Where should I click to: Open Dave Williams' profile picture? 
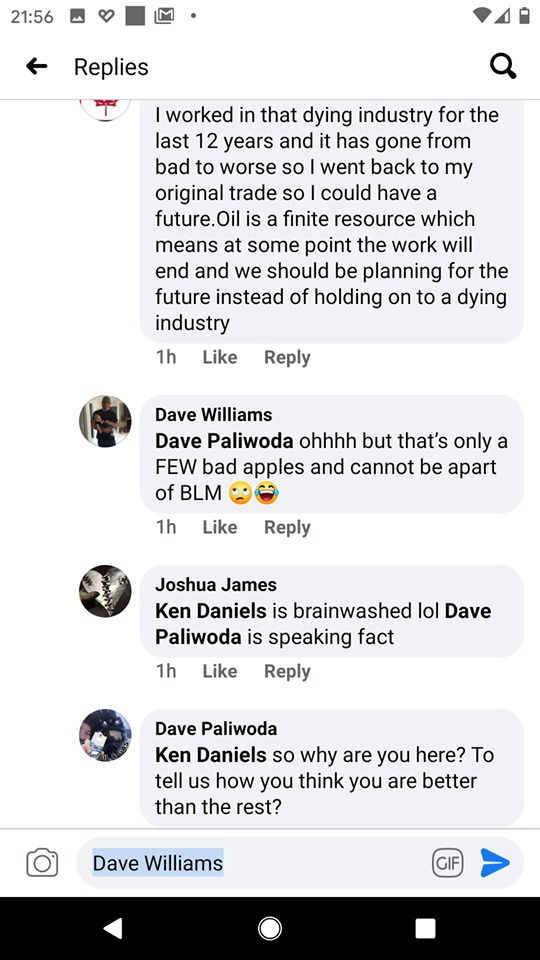coord(105,421)
